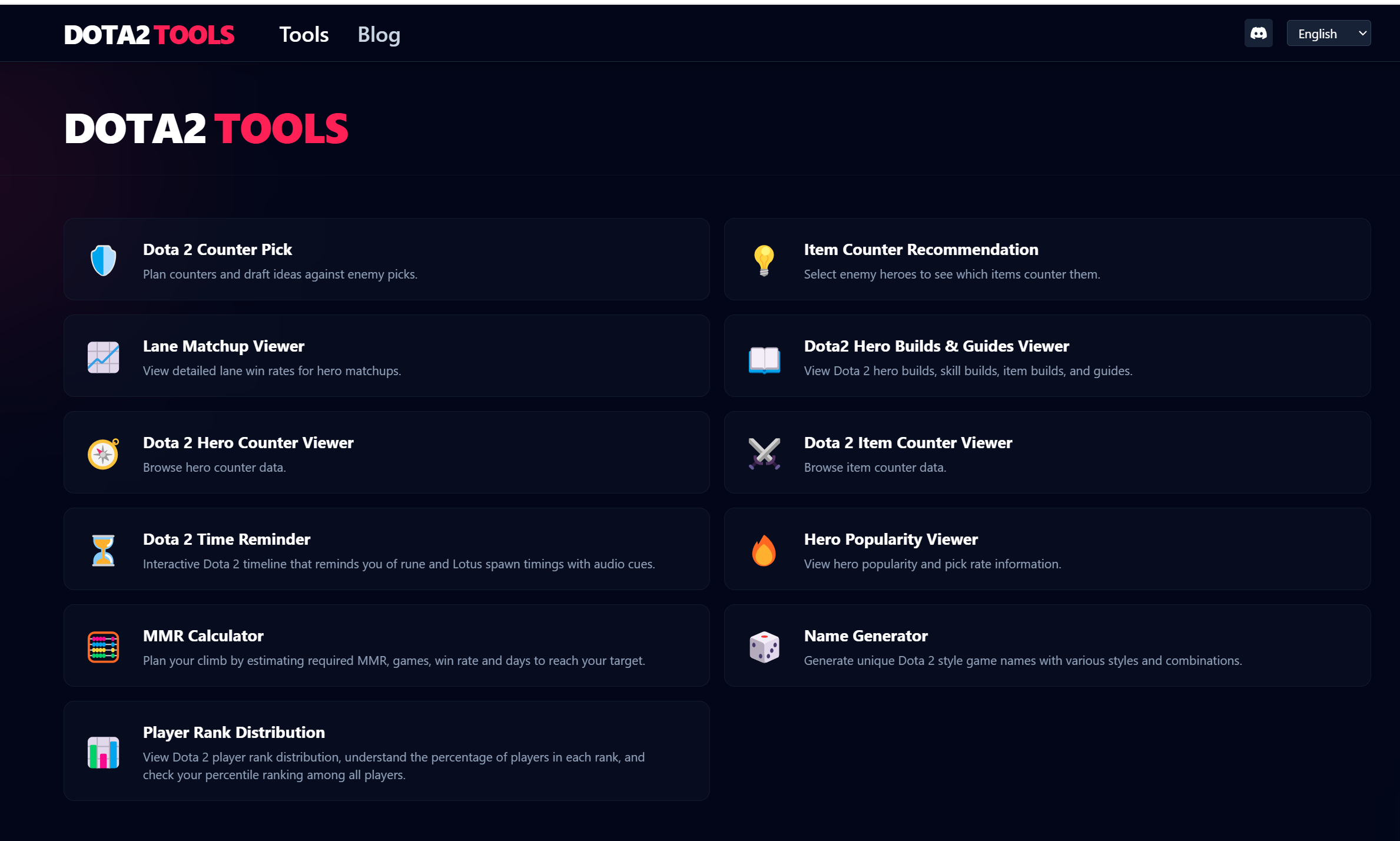Open Item Counter Recommendation title

point(921,250)
